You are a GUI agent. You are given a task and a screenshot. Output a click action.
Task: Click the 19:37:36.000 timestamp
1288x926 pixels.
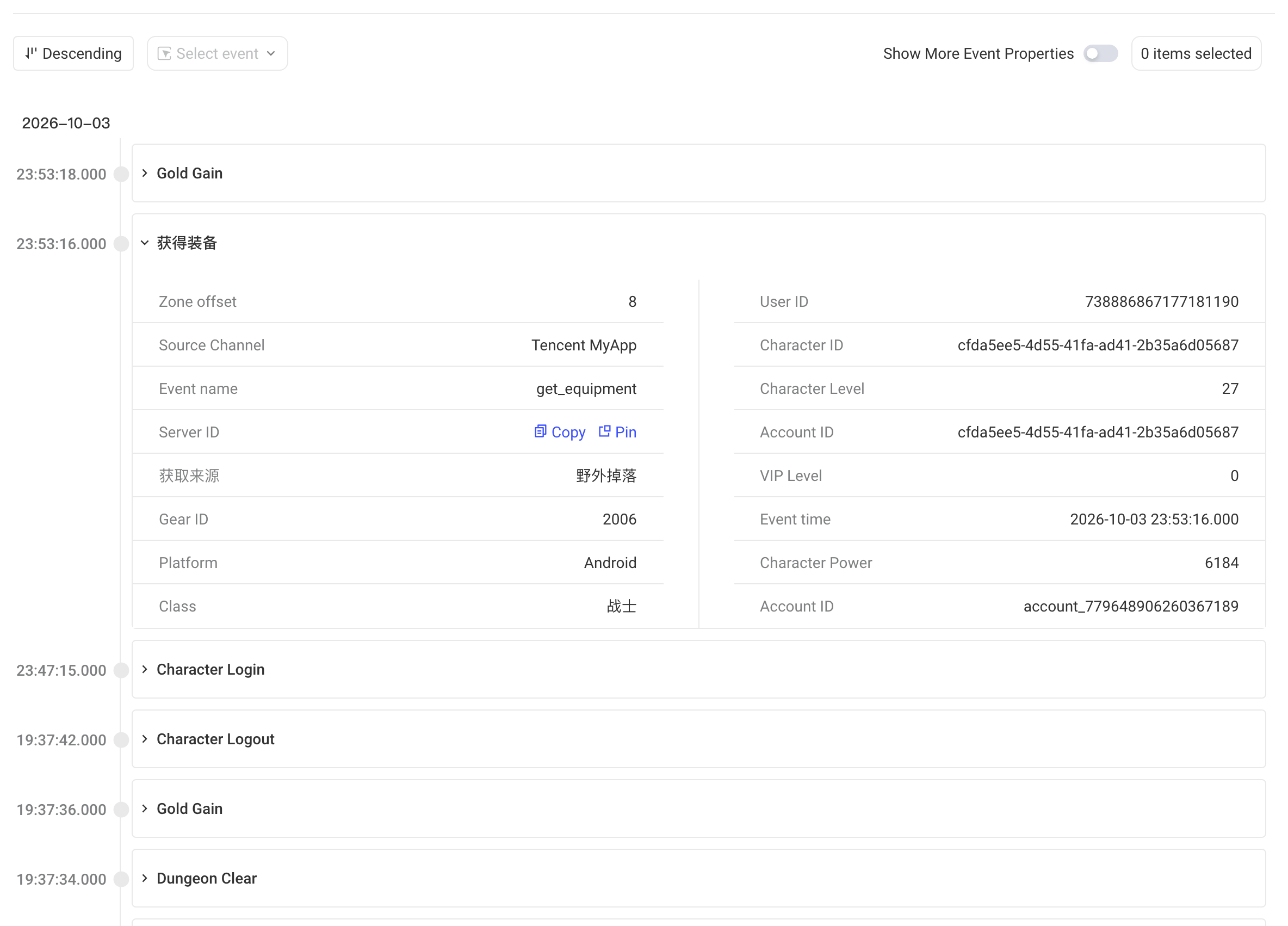61,810
